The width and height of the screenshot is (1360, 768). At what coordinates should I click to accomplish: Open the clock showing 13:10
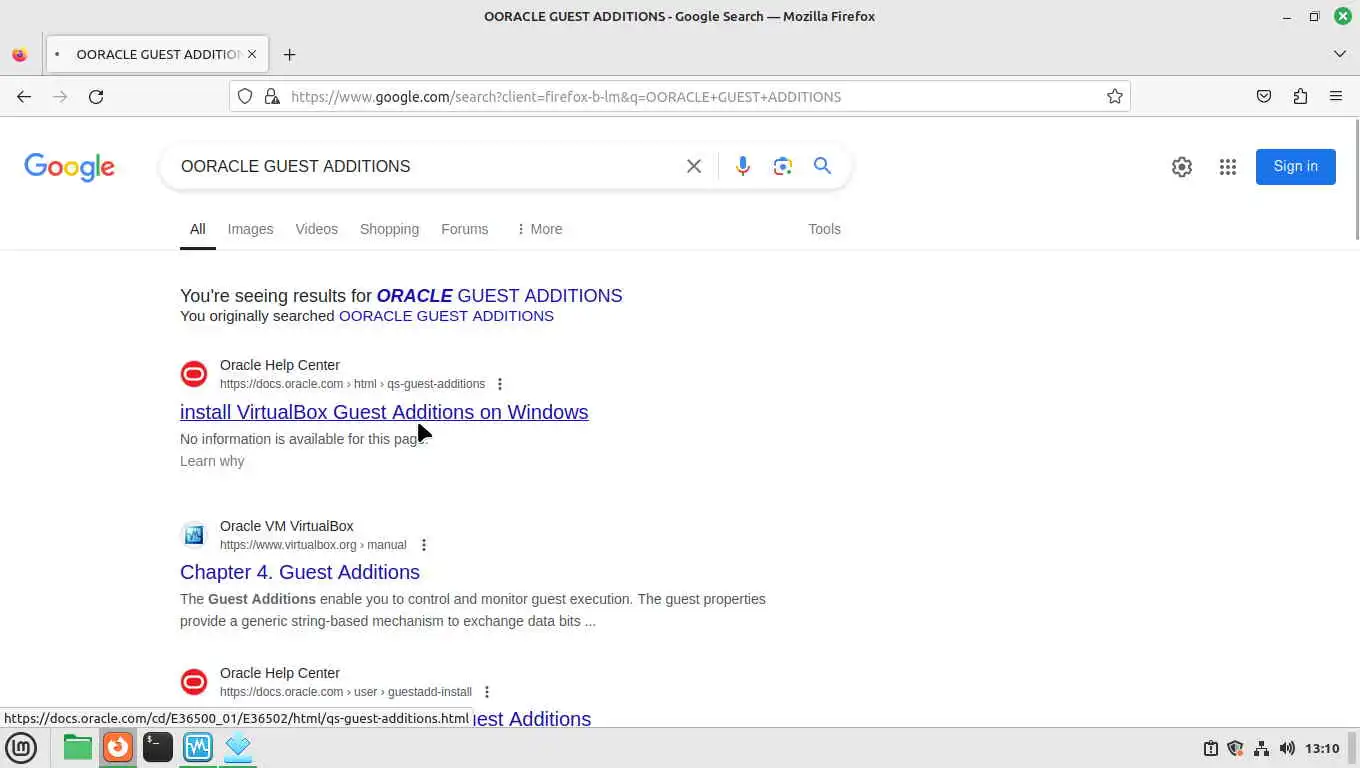tap(1322, 748)
